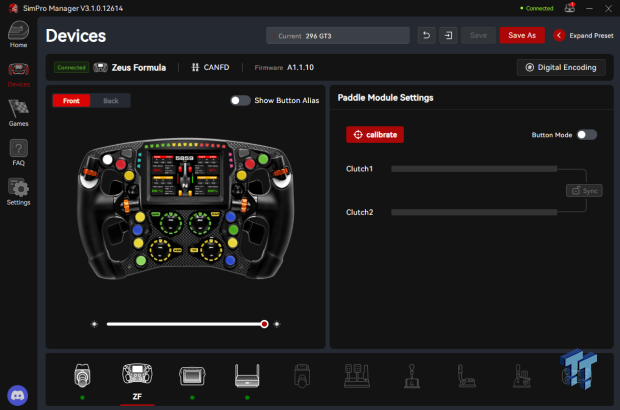Switch to the Front view tab
This screenshot has height=410, width=620.
point(71,101)
